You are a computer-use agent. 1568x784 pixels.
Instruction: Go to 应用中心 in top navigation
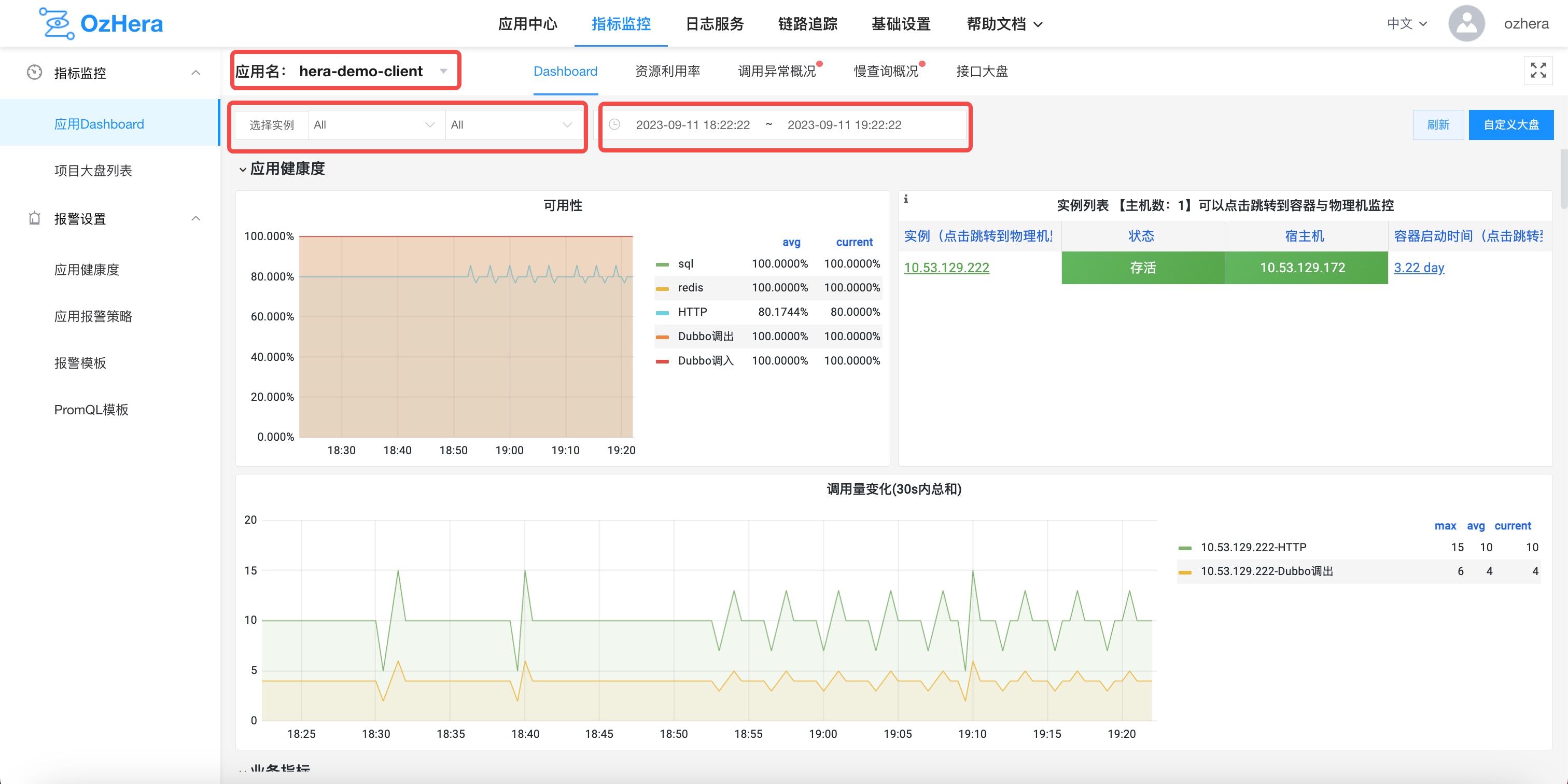pos(528,24)
